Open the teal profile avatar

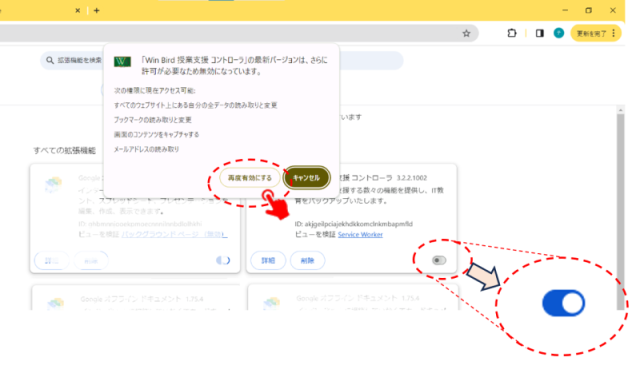[559, 33]
